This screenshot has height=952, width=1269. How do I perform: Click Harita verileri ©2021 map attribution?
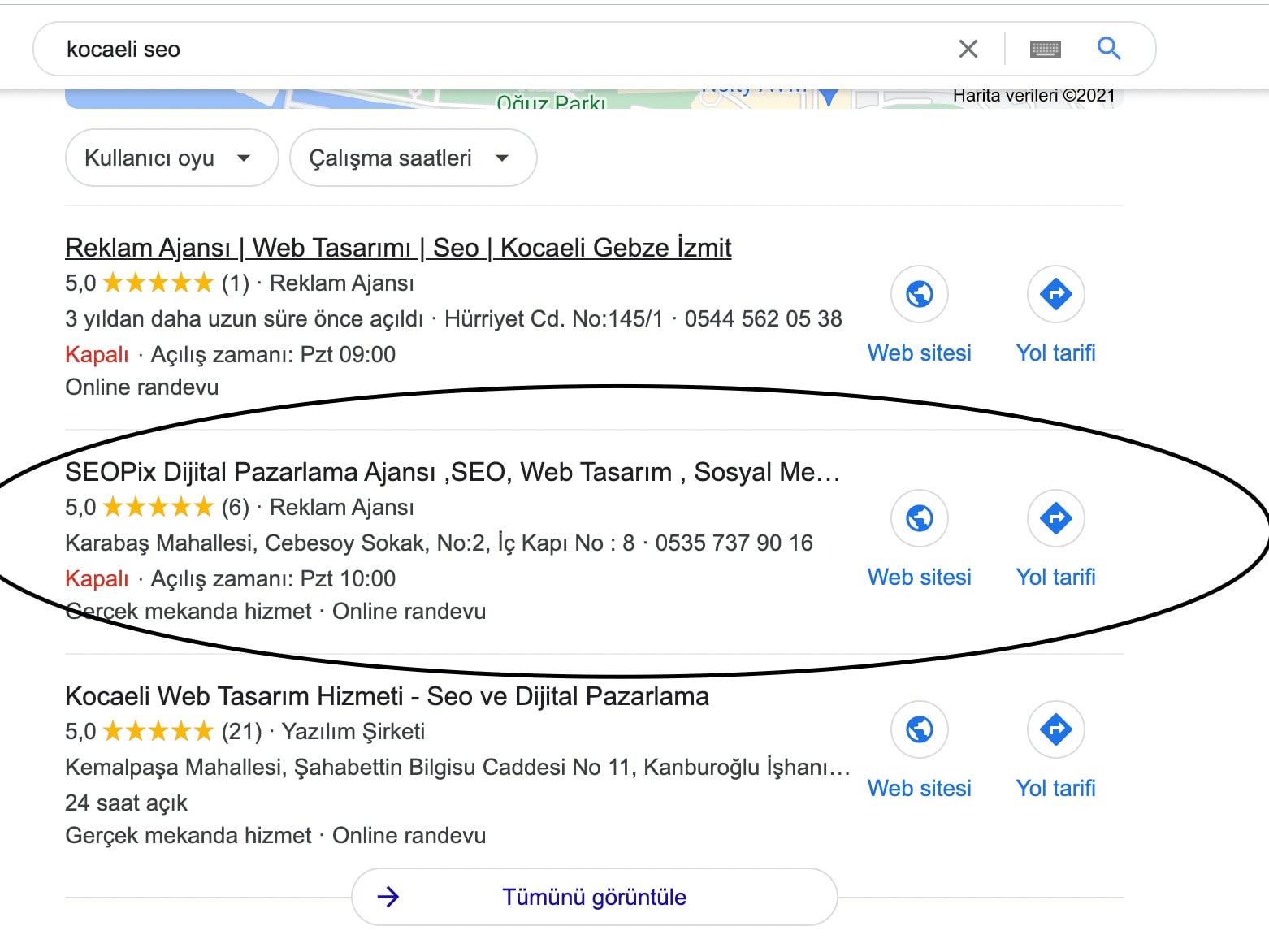1033,96
